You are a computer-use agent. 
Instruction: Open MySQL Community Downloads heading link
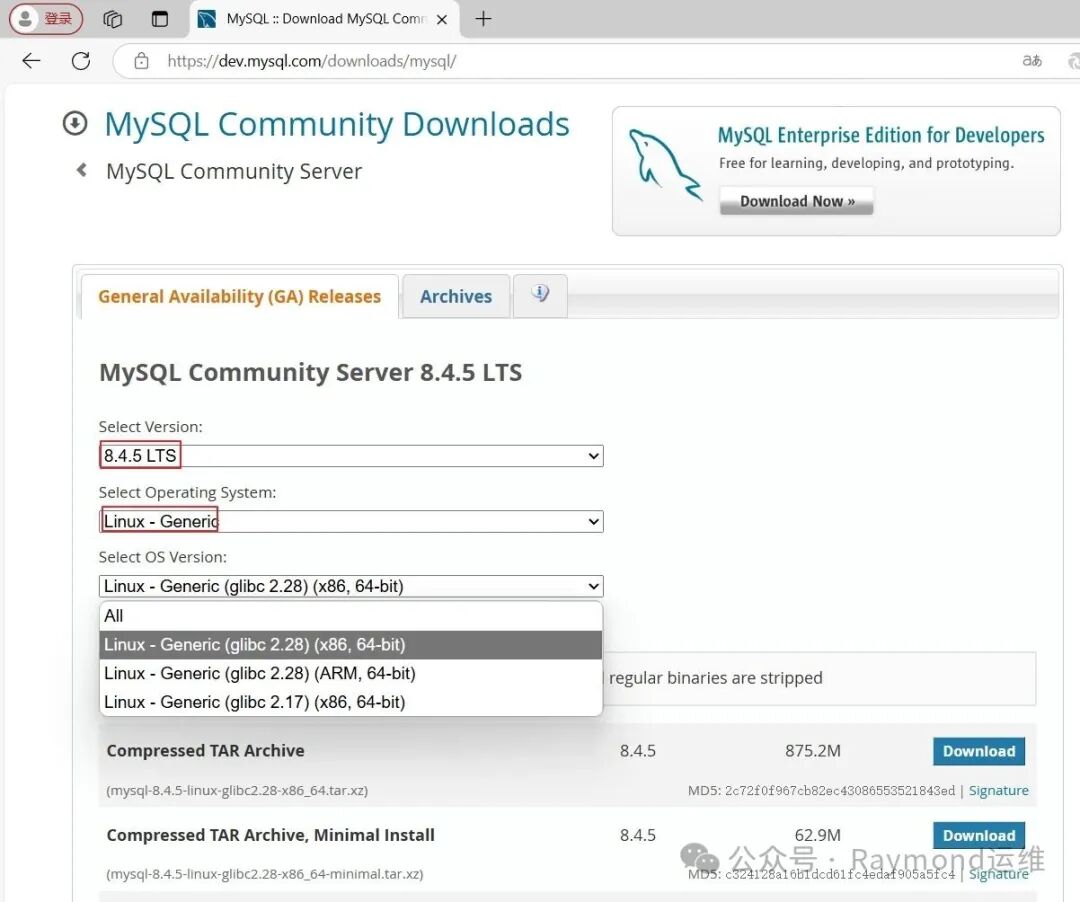pos(337,125)
